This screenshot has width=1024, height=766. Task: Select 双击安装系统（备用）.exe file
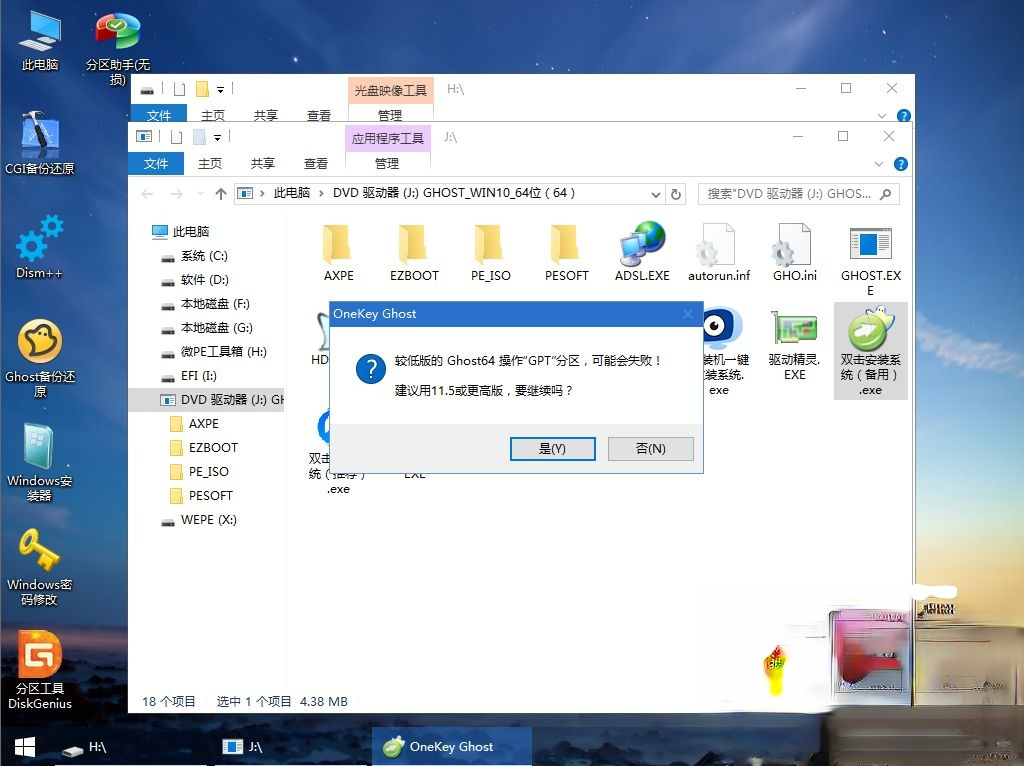871,351
